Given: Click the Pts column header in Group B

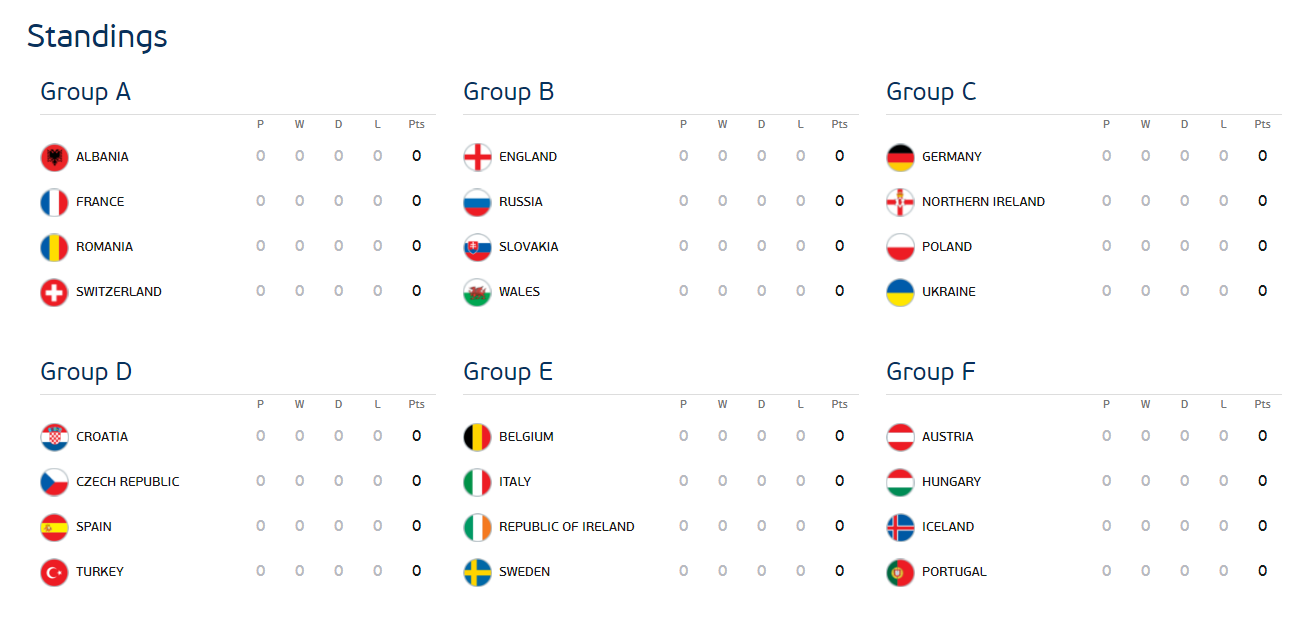Looking at the screenshot, I should 839,125.
